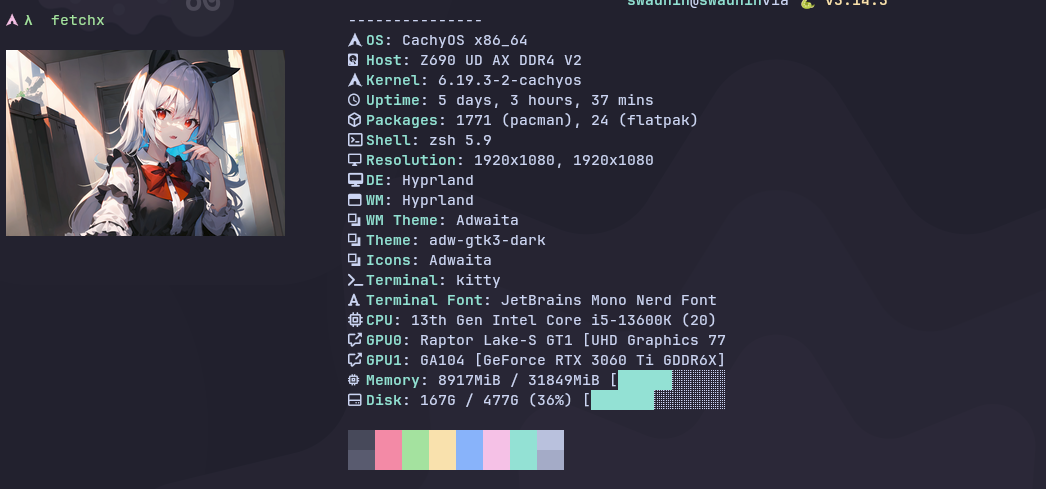1046x489 pixels.
Task: Click the desktop icon beside DE
Action: (x=355, y=180)
